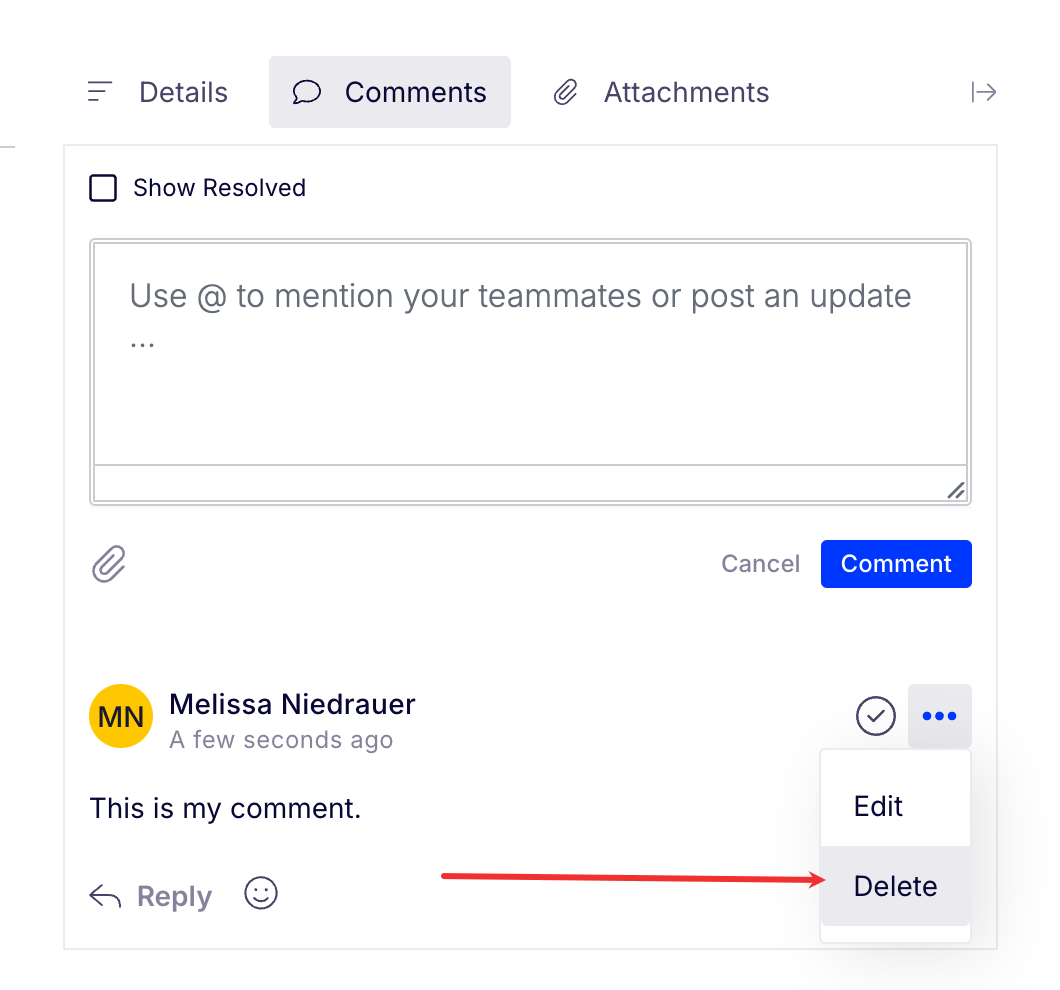
Task: Switch to the Details tab
Action: click(158, 92)
